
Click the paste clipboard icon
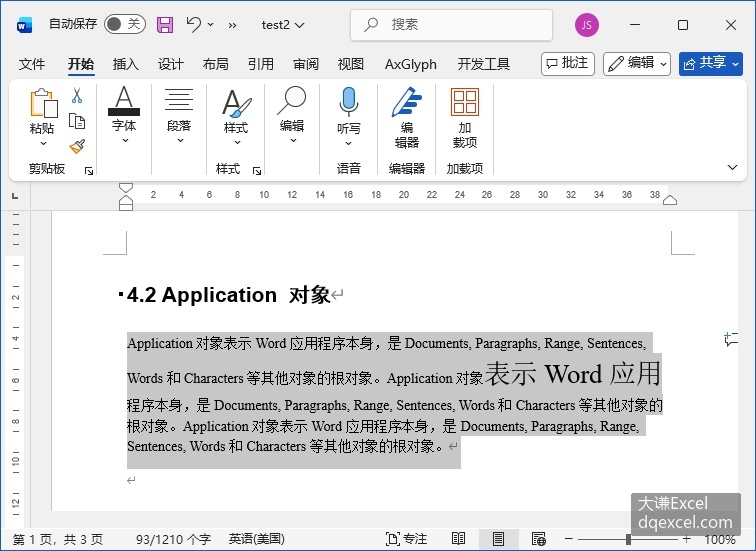coord(44,103)
